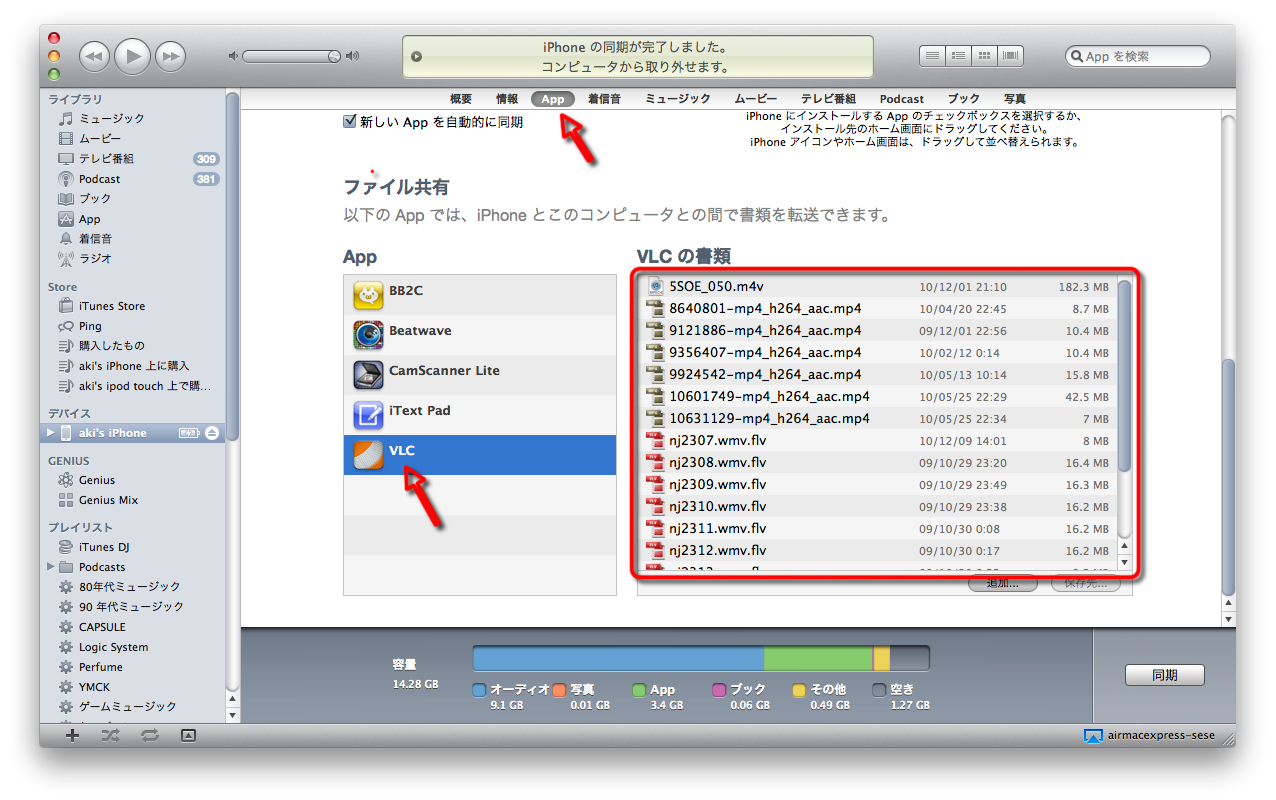Open Podcast in the library sidebar
Image resolution: width=1276 pixels, height=800 pixels.
point(100,179)
